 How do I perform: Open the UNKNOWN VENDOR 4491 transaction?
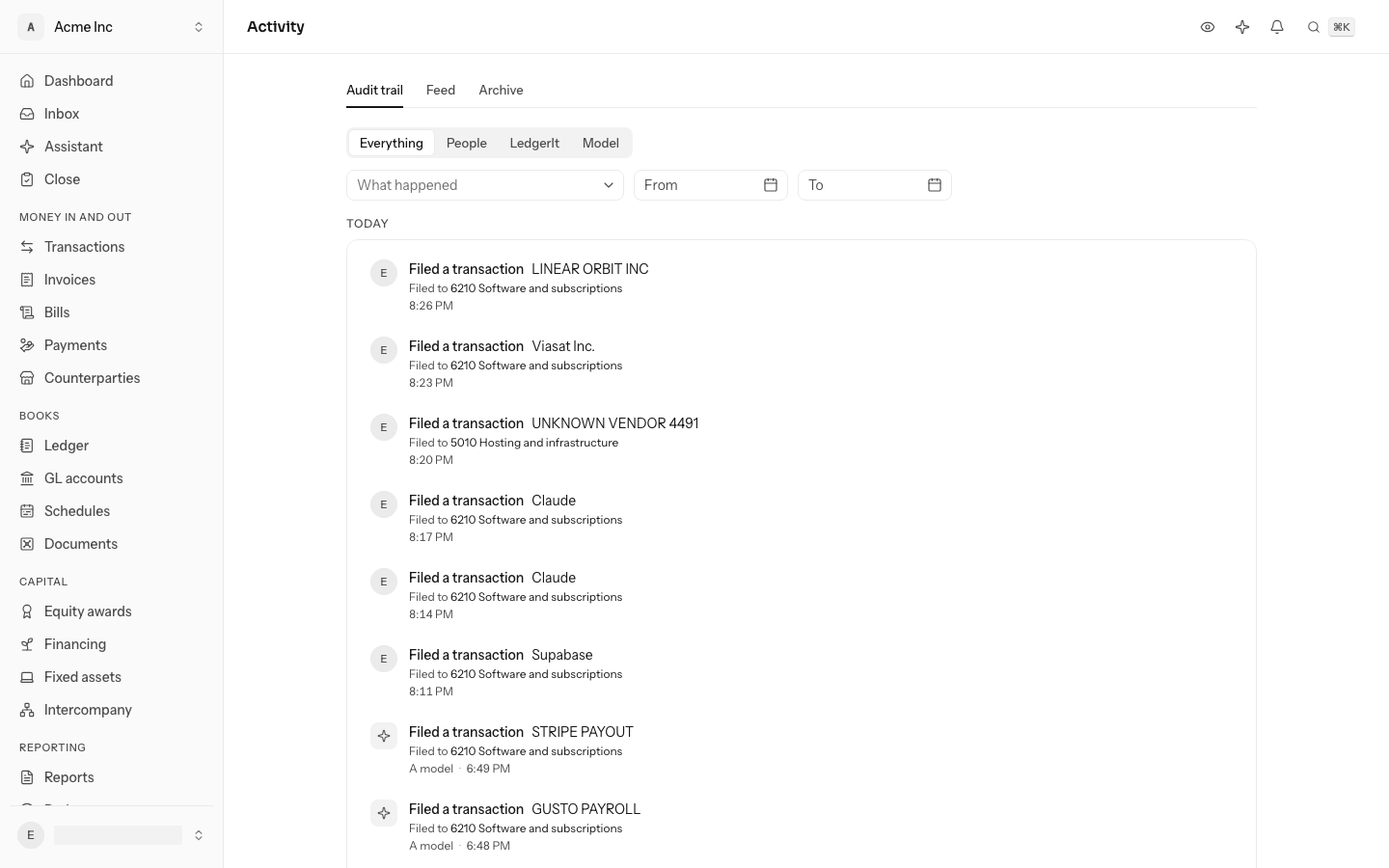[614, 423]
